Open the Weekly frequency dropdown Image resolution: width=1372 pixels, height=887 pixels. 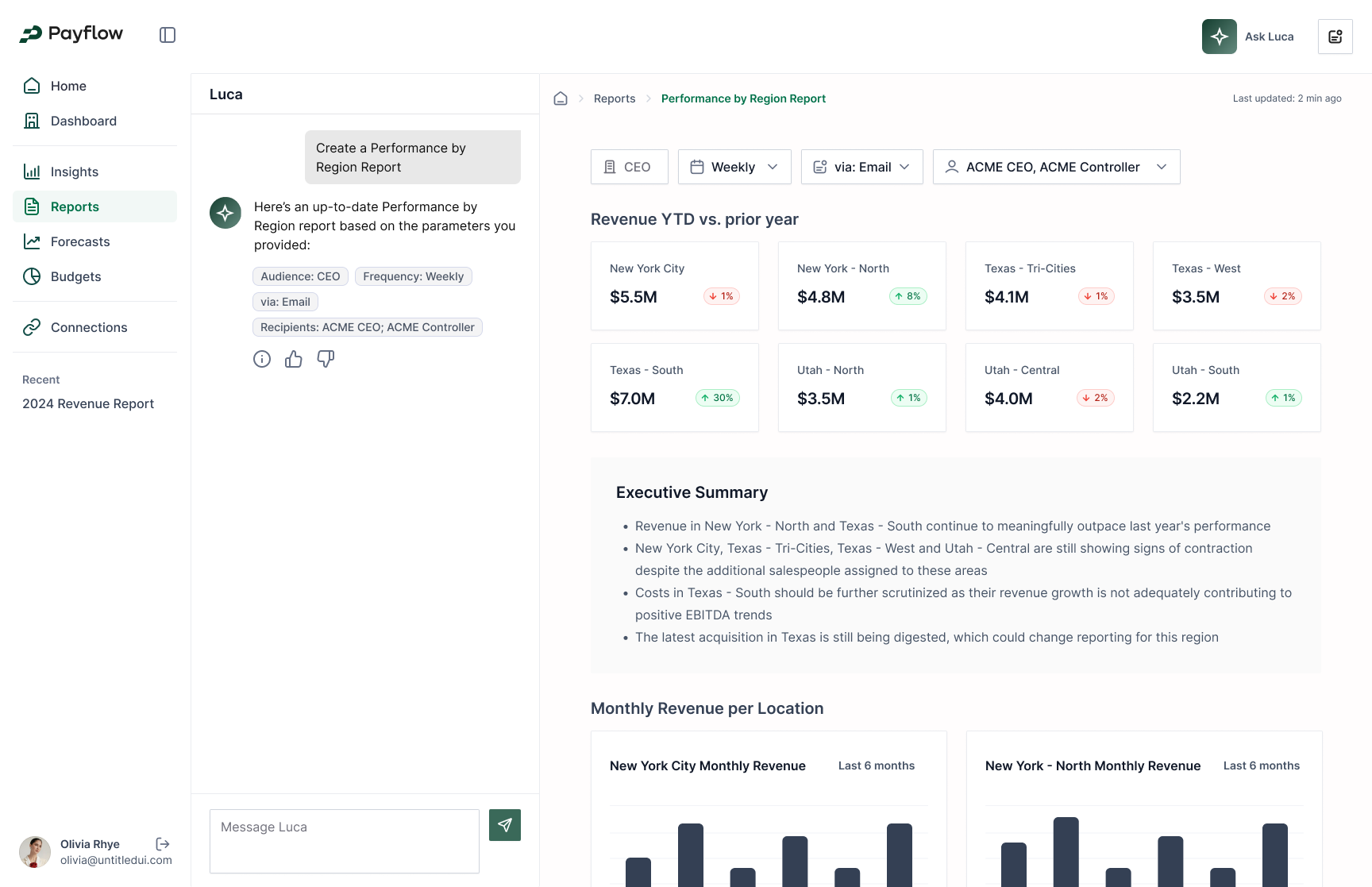(x=734, y=167)
